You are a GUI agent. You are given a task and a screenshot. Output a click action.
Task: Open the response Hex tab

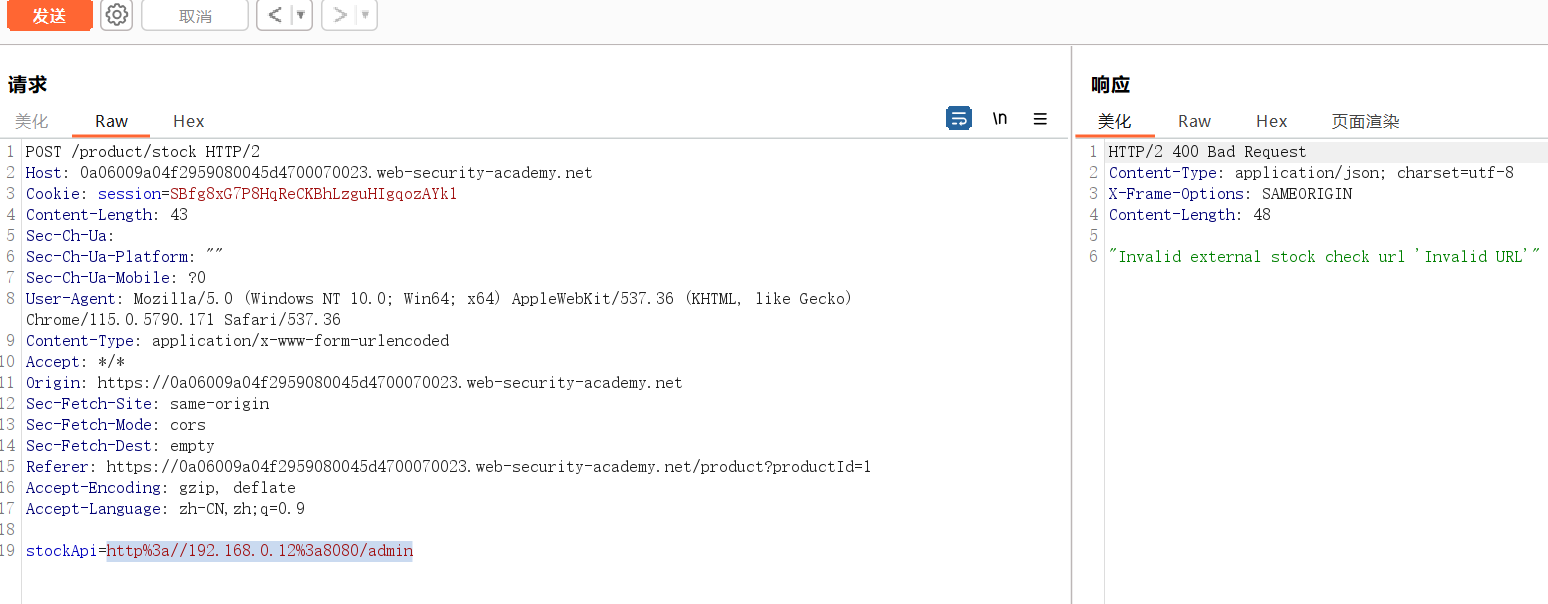pos(1271,121)
